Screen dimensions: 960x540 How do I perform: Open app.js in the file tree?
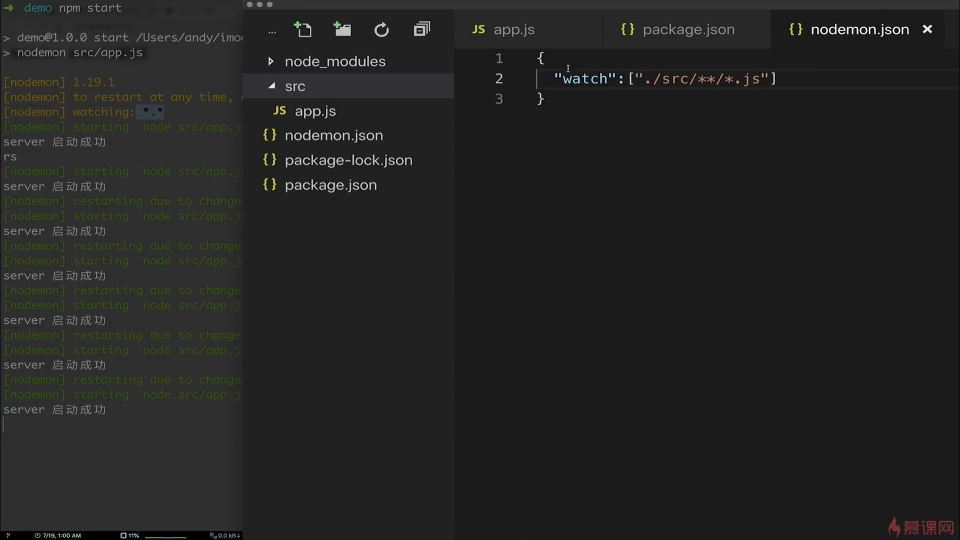pyautogui.click(x=315, y=111)
